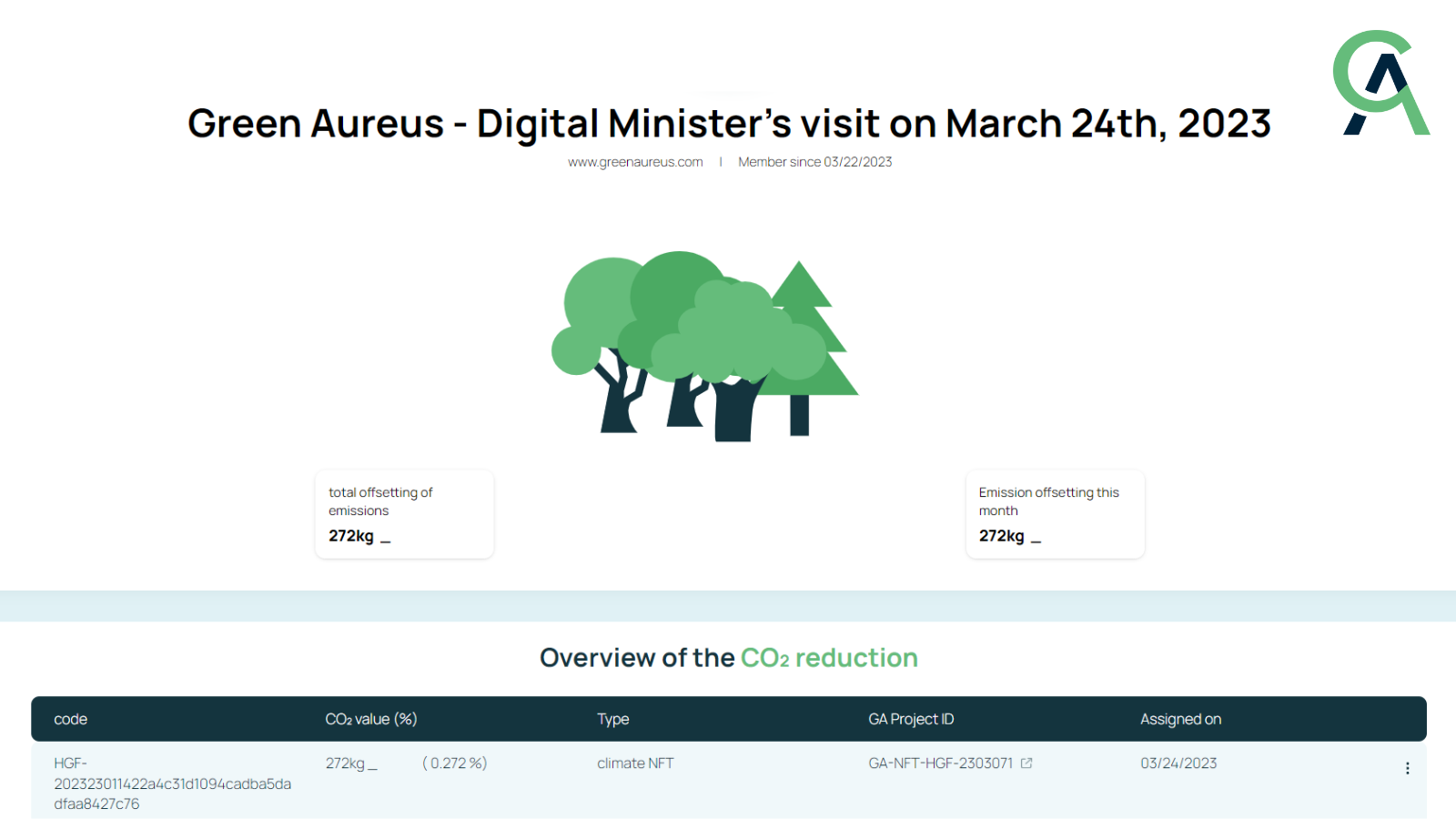
Task: Click the page title 'Green Aureus - Digital Minister's visit'
Action: [729, 123]
